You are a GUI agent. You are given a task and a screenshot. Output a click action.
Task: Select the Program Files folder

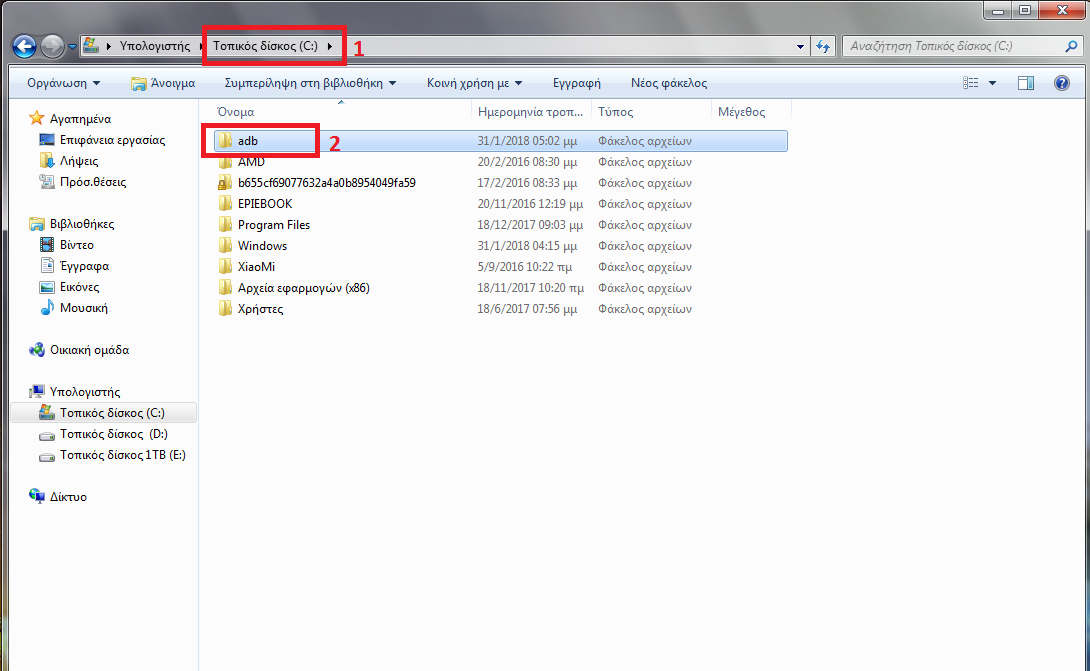coord(274,225)
